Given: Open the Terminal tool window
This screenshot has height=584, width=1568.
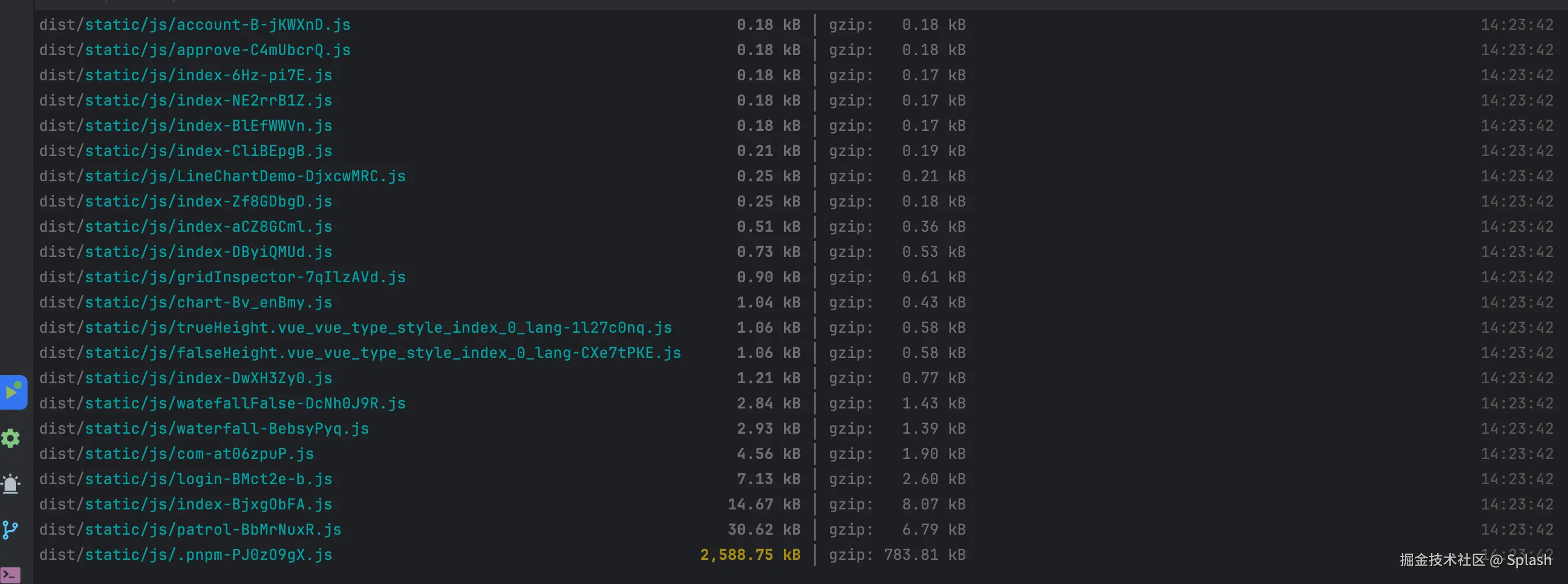Looking at the screenshot, I should click(11, 574).
